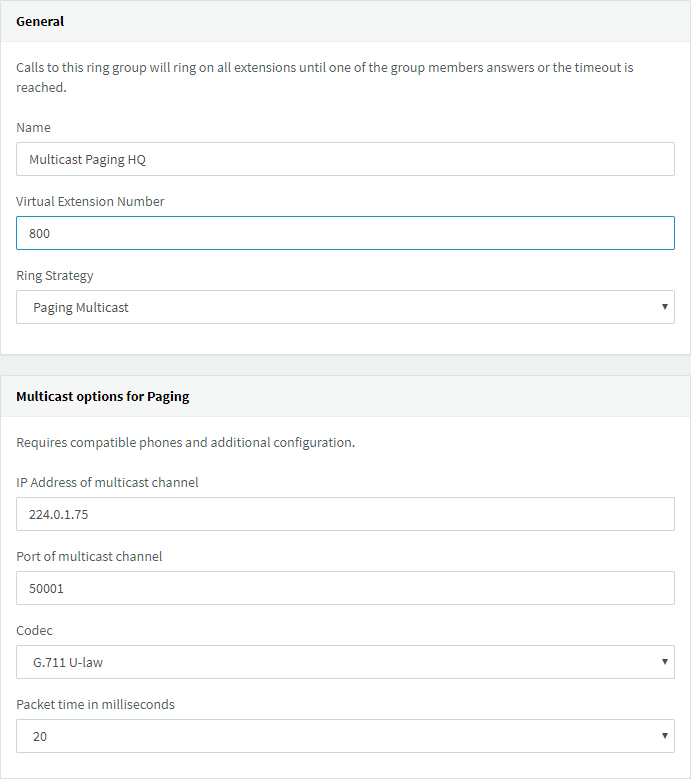Open the Packet time in milliseconds dropdown
The width and height of the screenshot is (691, 779).
pyautogui.click(x=345, y=736)
